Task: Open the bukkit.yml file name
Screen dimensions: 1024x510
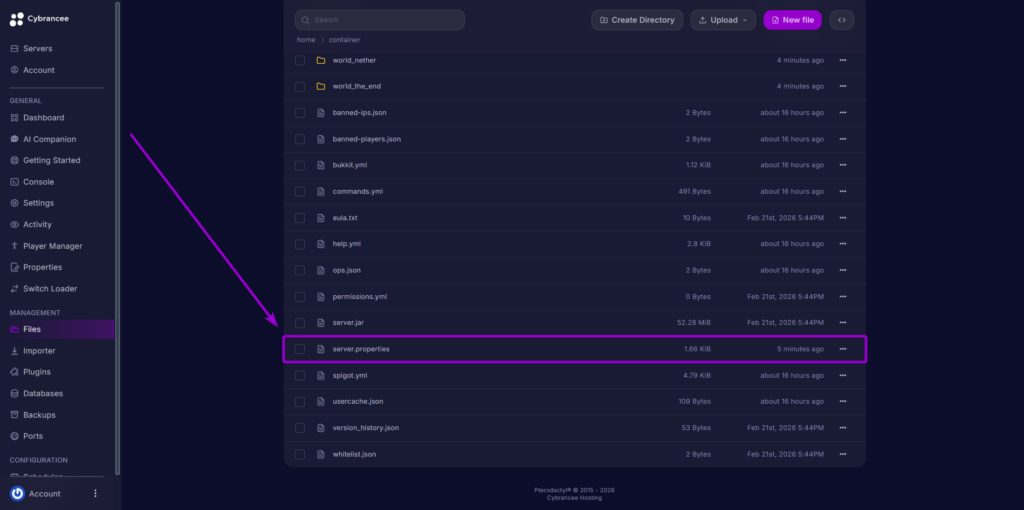Action: (349, 165)
